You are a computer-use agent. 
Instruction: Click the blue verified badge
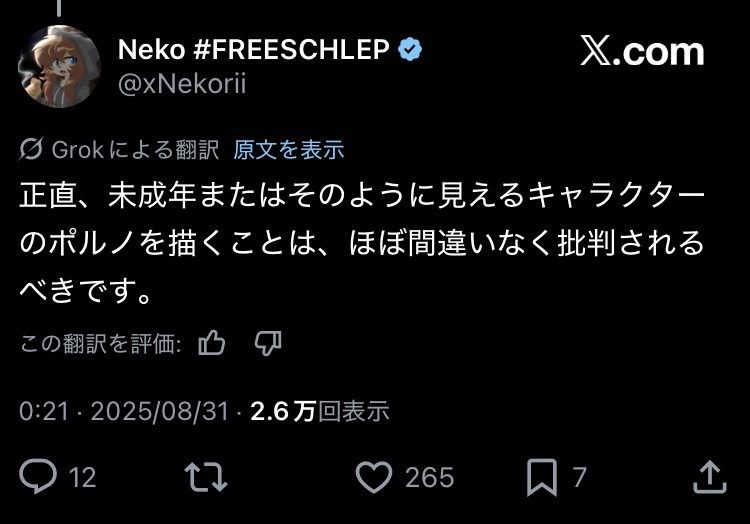409,49
